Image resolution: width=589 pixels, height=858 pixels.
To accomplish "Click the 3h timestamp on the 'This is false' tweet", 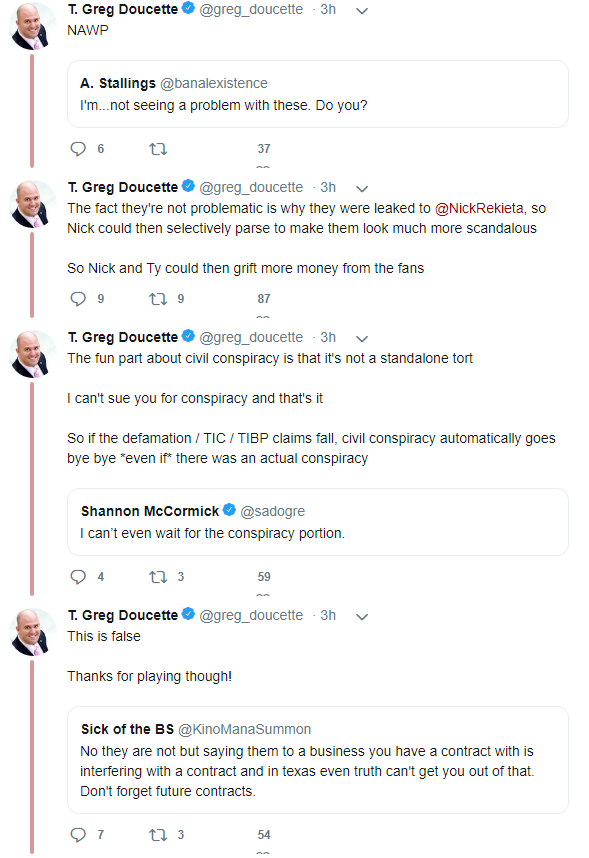I will [x=328, y=616].
